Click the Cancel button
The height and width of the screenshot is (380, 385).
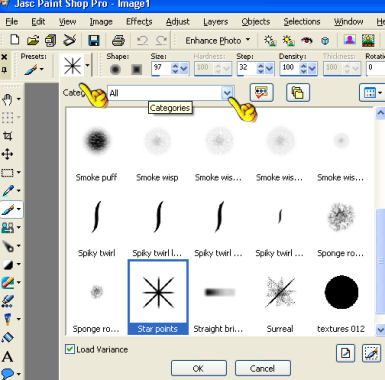(263, 368)
